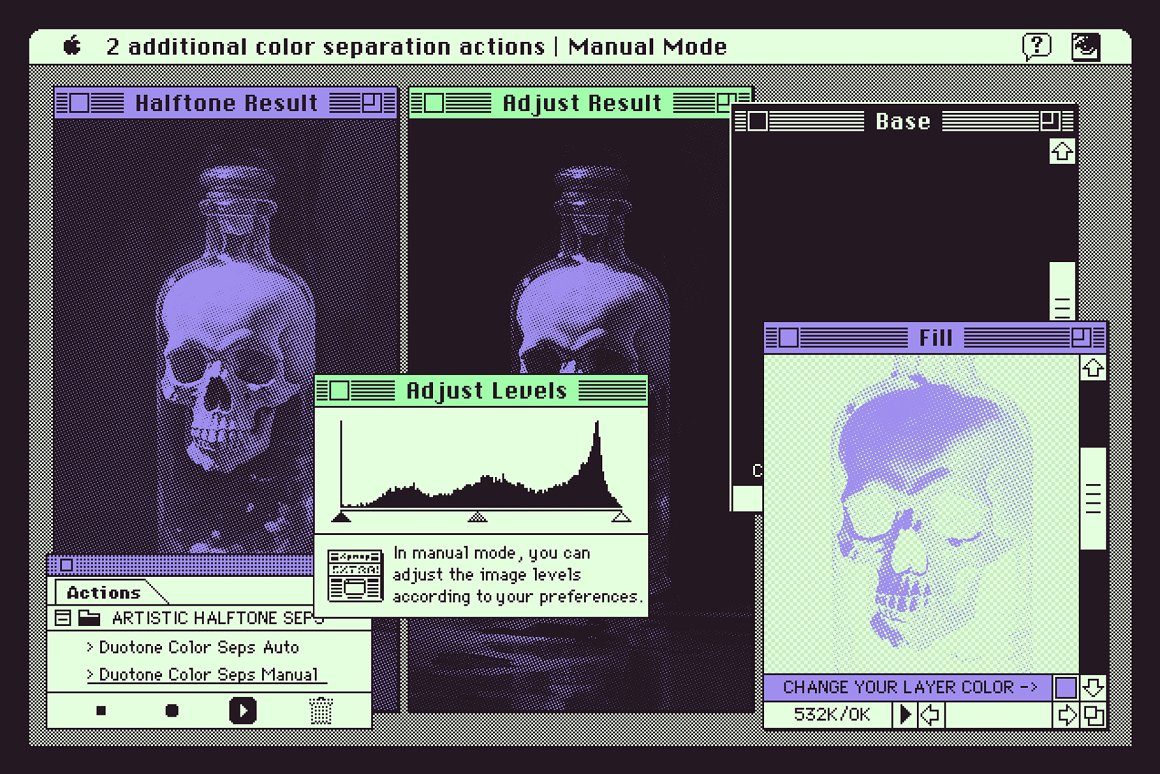Open the application switcher icon in menu bar
Viewport: 1160px width, 774px height.
click(1086, 47)
